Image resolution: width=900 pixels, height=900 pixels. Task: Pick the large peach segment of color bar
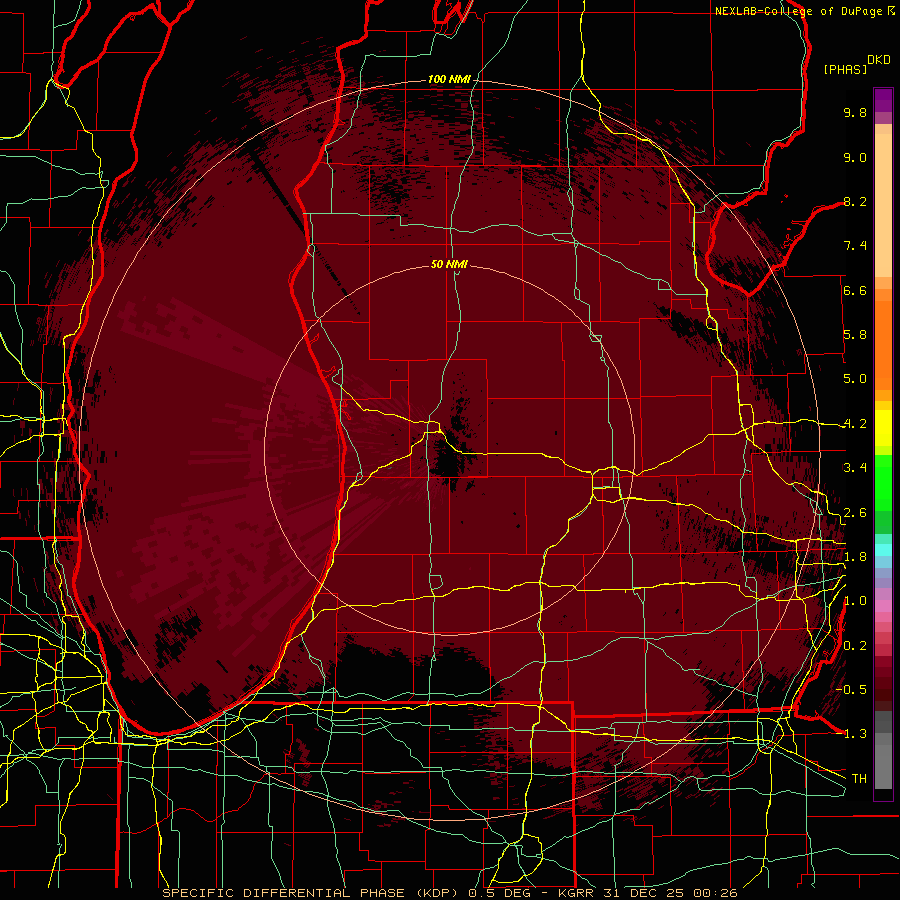click(883, 206)
